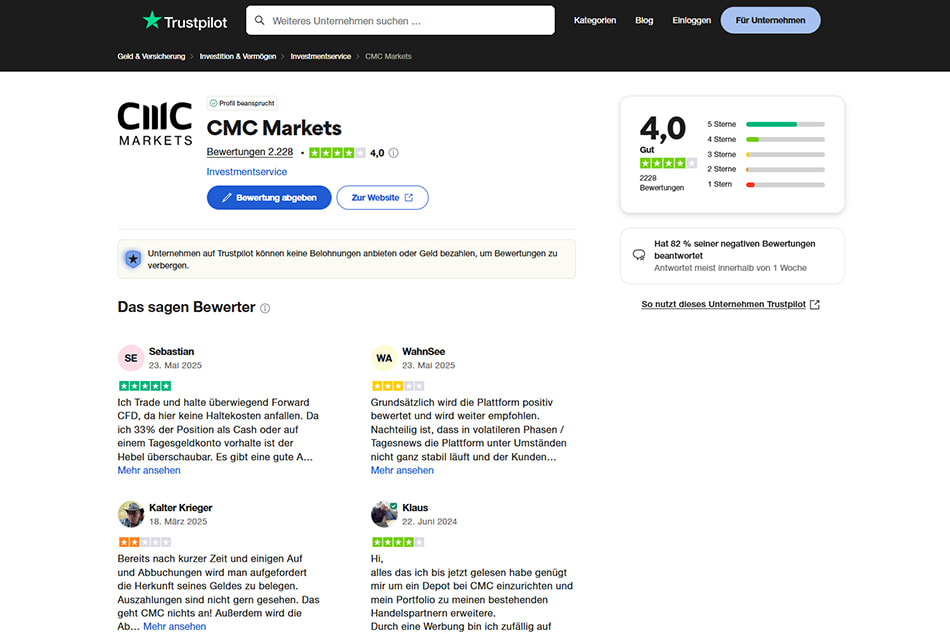Open the Bewertungen 2.228 link

coord(250,152)
